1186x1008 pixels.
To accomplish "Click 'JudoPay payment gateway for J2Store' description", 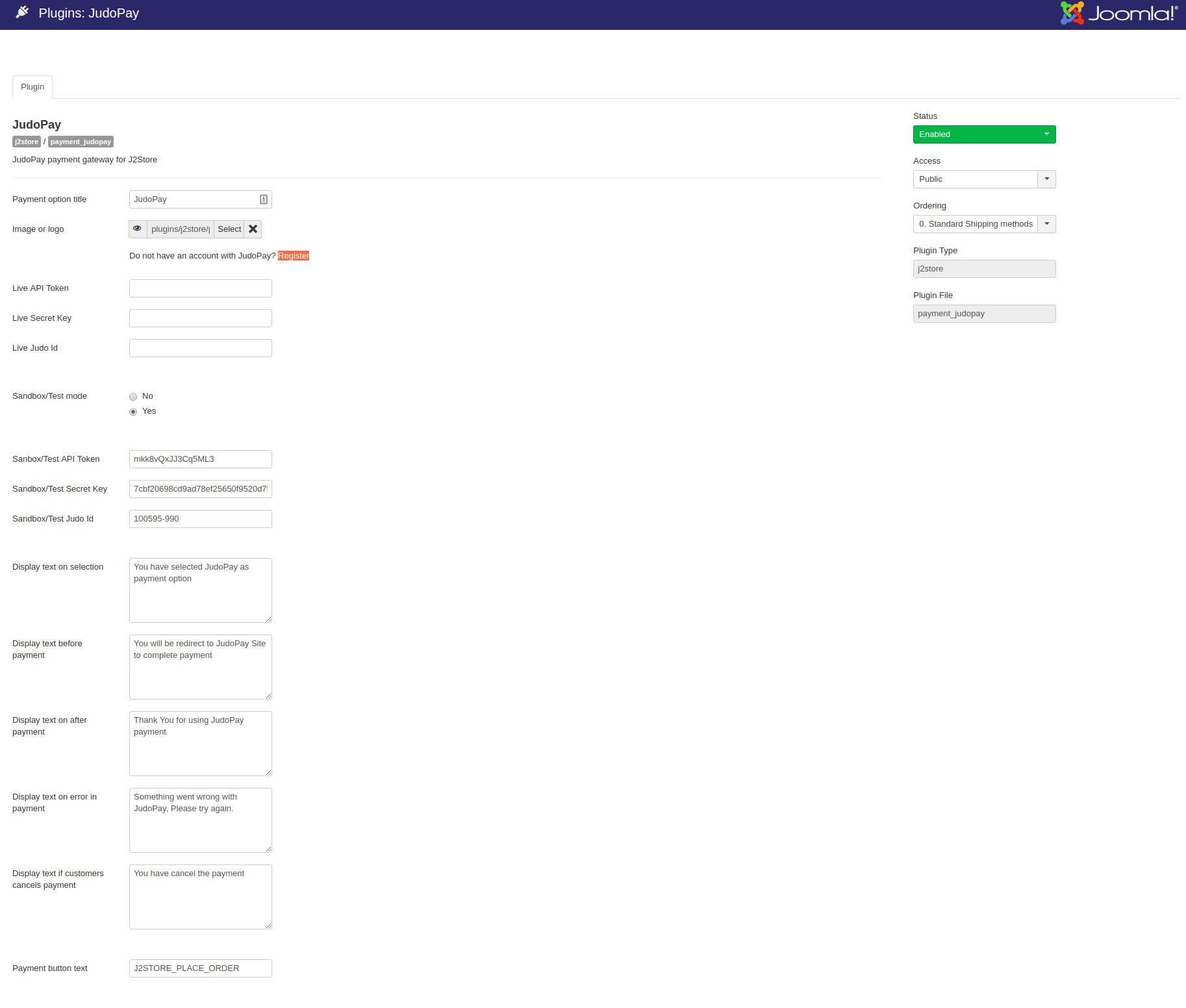I will coord(84,160).
